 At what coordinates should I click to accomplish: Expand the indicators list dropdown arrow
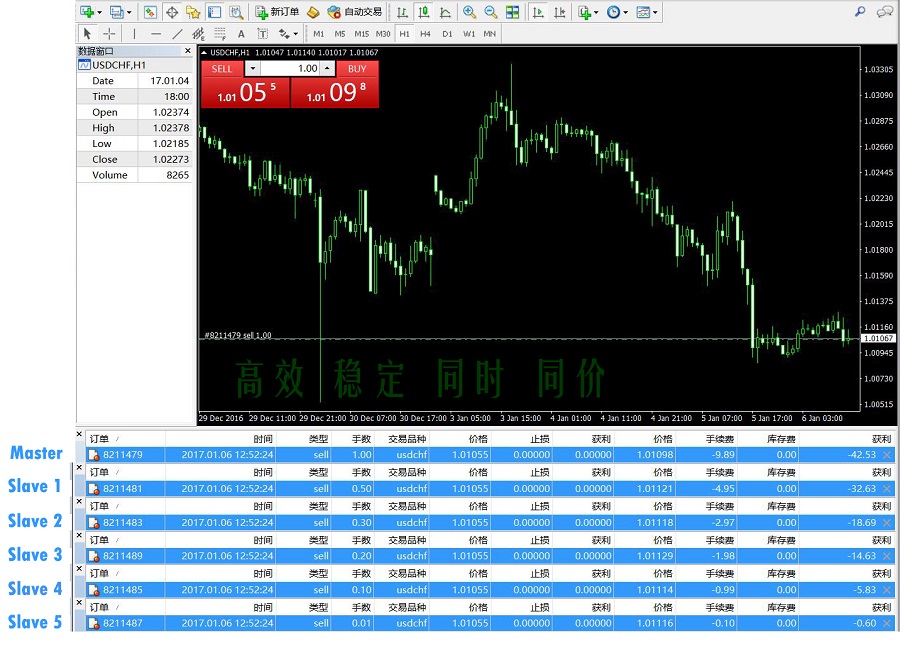coord(597,12)
